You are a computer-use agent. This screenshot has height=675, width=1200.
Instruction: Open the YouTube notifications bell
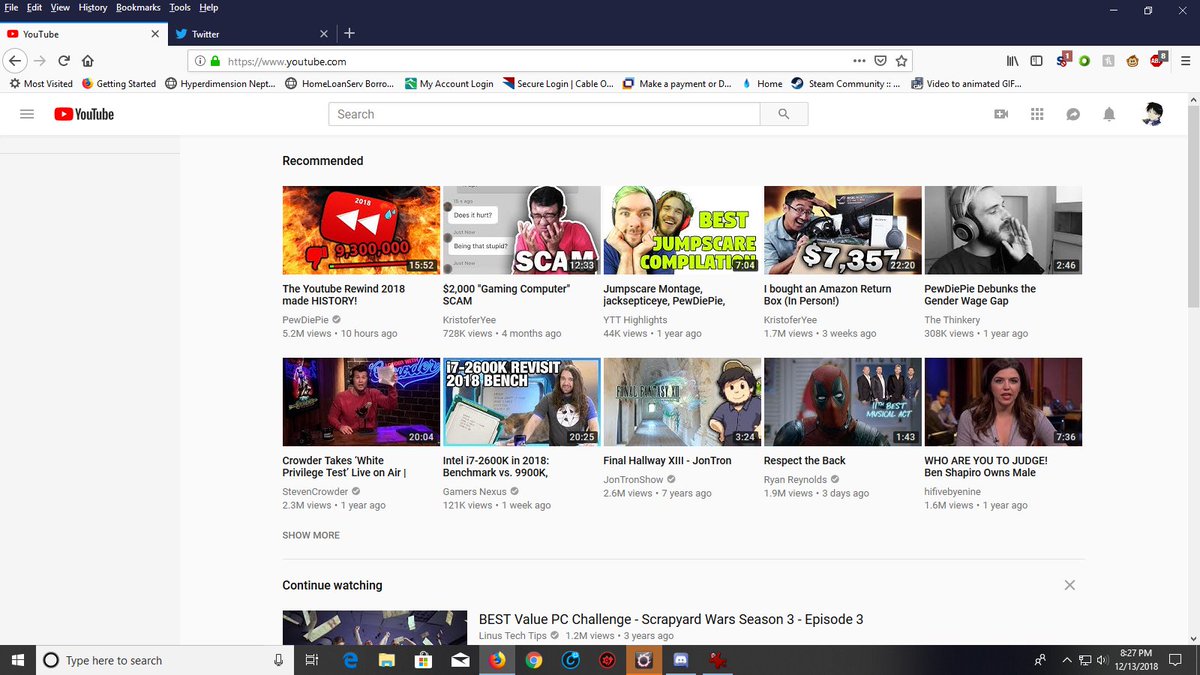[x=1109, y=114]
